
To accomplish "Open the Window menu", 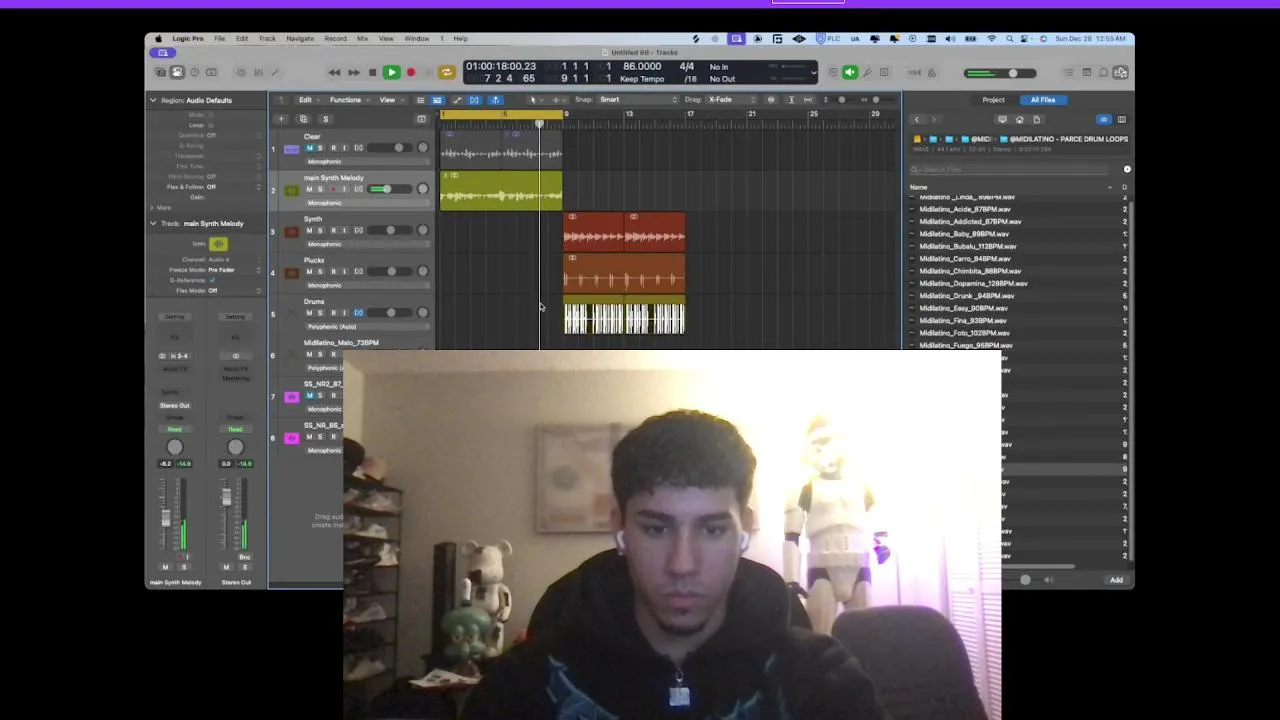I will tap(417, 39).
